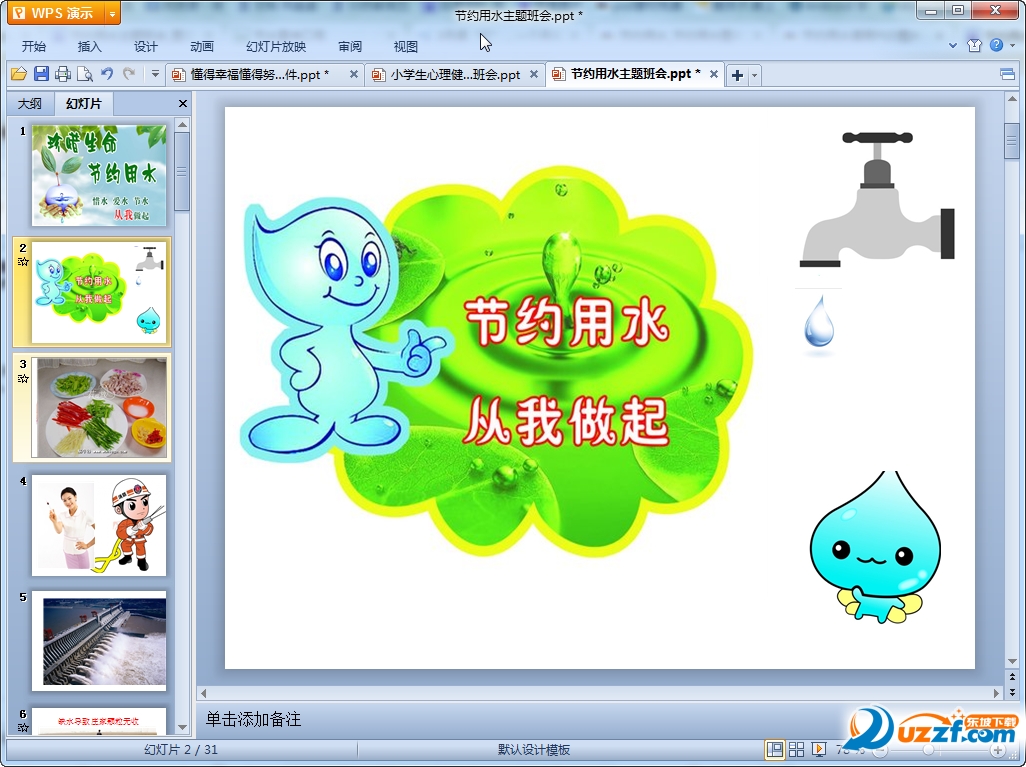Viewport: 1026px width, 767px height.
Task: Click the slide editor vertical scroll up arrow
Action: [1012, 99]
